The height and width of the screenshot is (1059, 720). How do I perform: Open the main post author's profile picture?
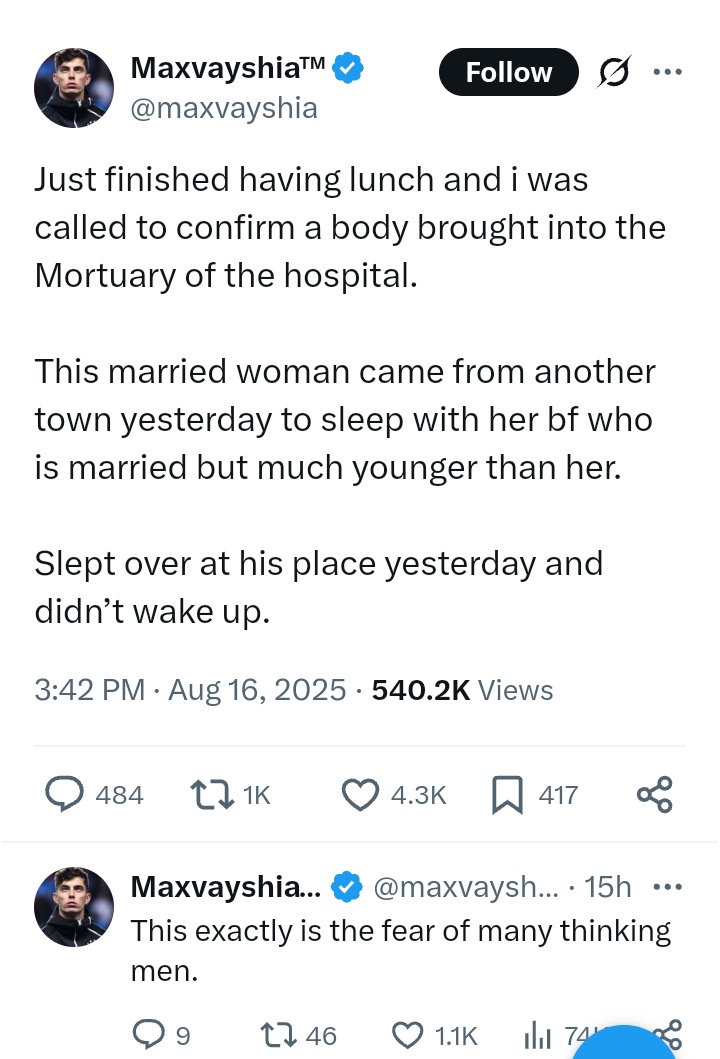click(74, 88)
